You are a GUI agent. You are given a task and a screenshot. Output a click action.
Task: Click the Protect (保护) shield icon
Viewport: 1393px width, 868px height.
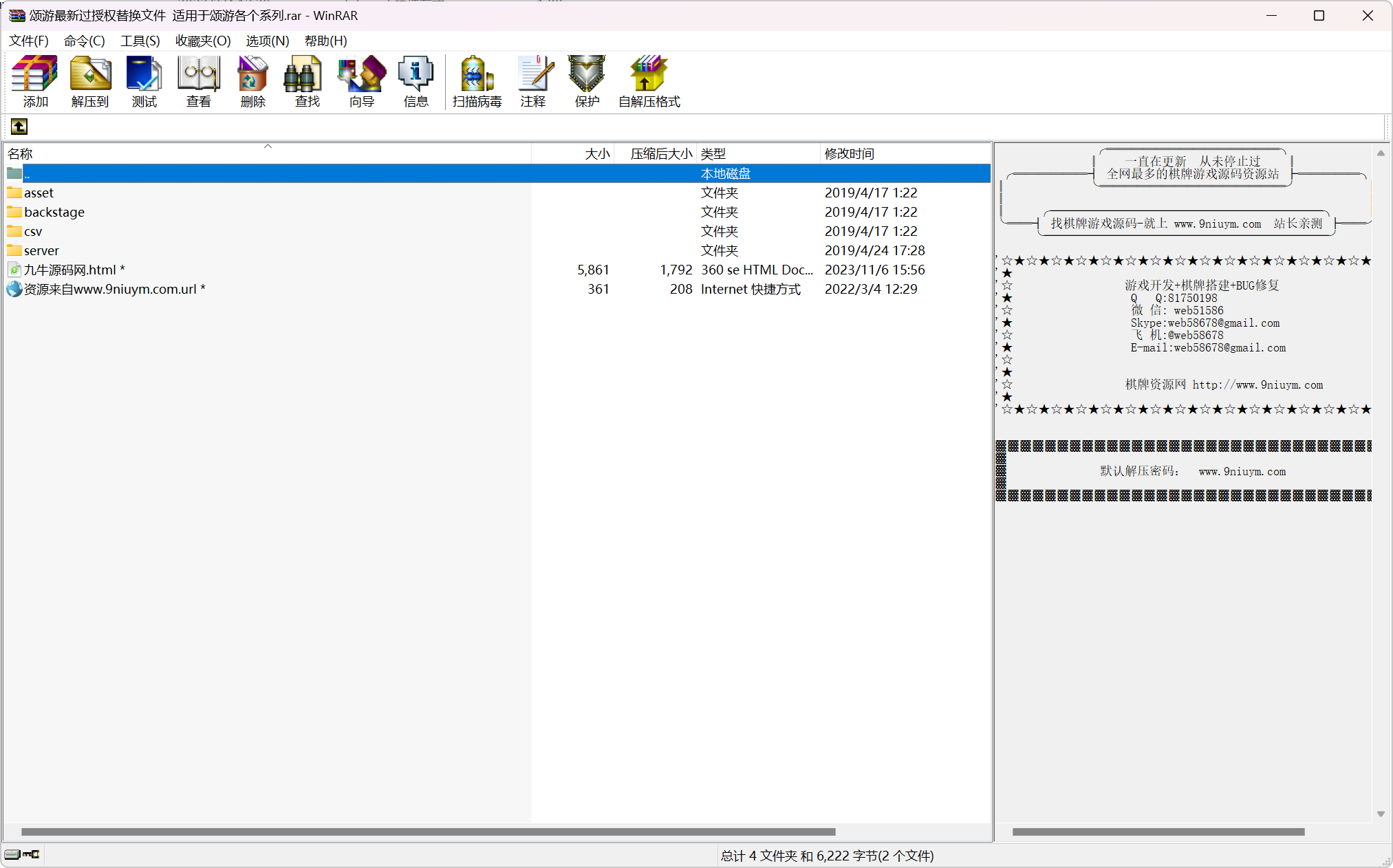[587, 82]
